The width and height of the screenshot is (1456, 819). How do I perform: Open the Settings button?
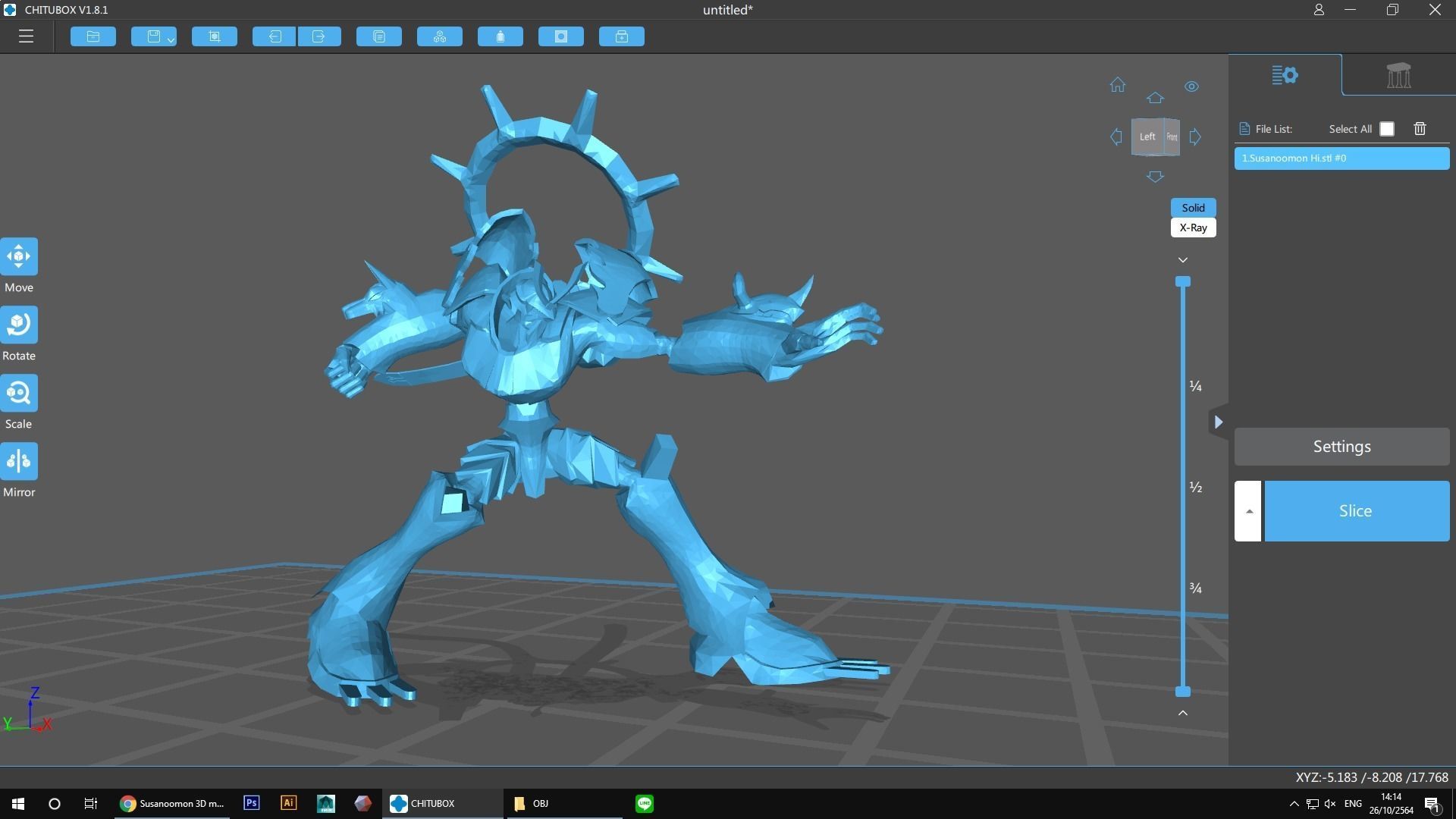(x=1341, y=447)
